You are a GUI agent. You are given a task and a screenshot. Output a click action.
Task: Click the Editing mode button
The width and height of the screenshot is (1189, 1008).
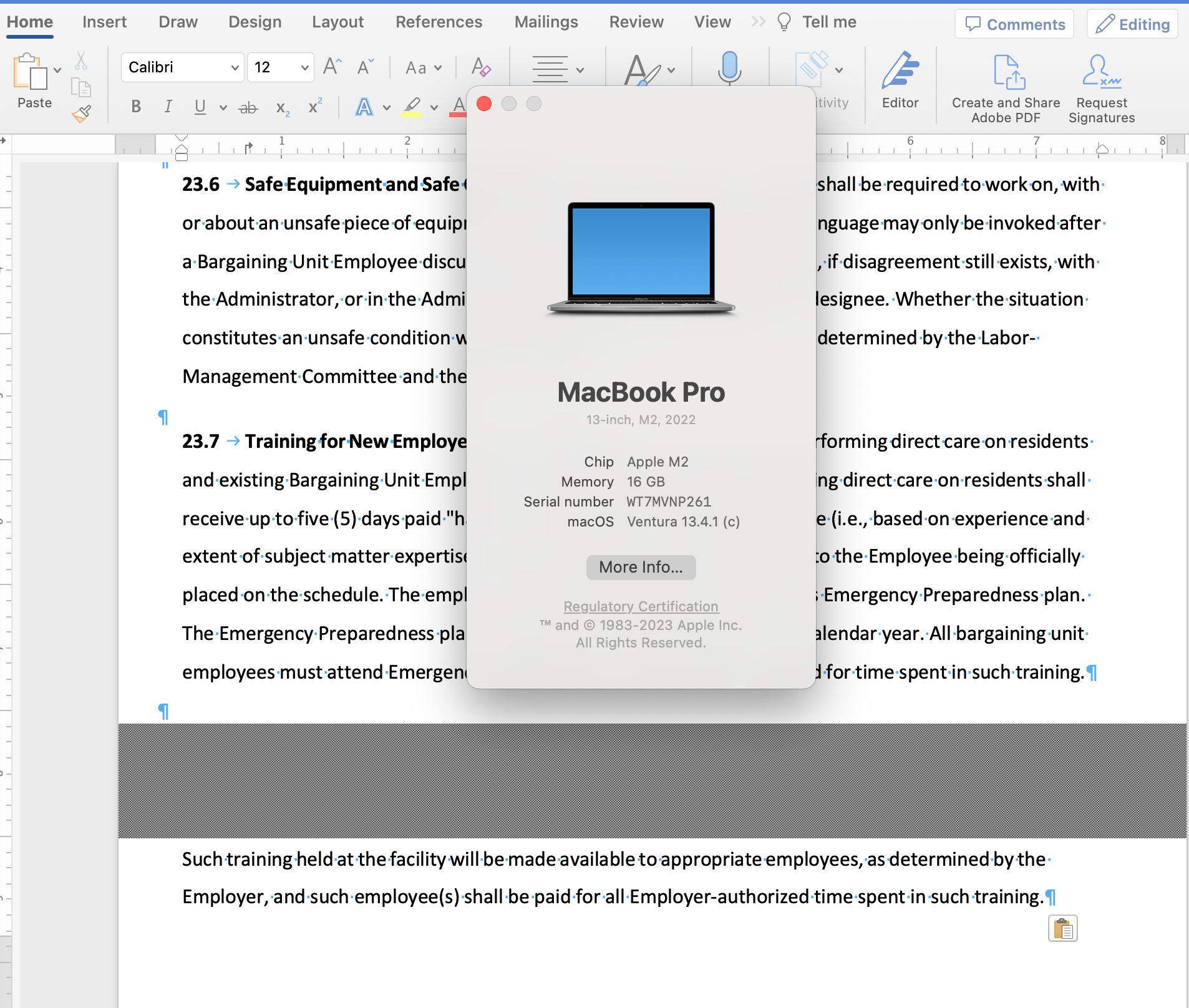[x=1132, y=24]
